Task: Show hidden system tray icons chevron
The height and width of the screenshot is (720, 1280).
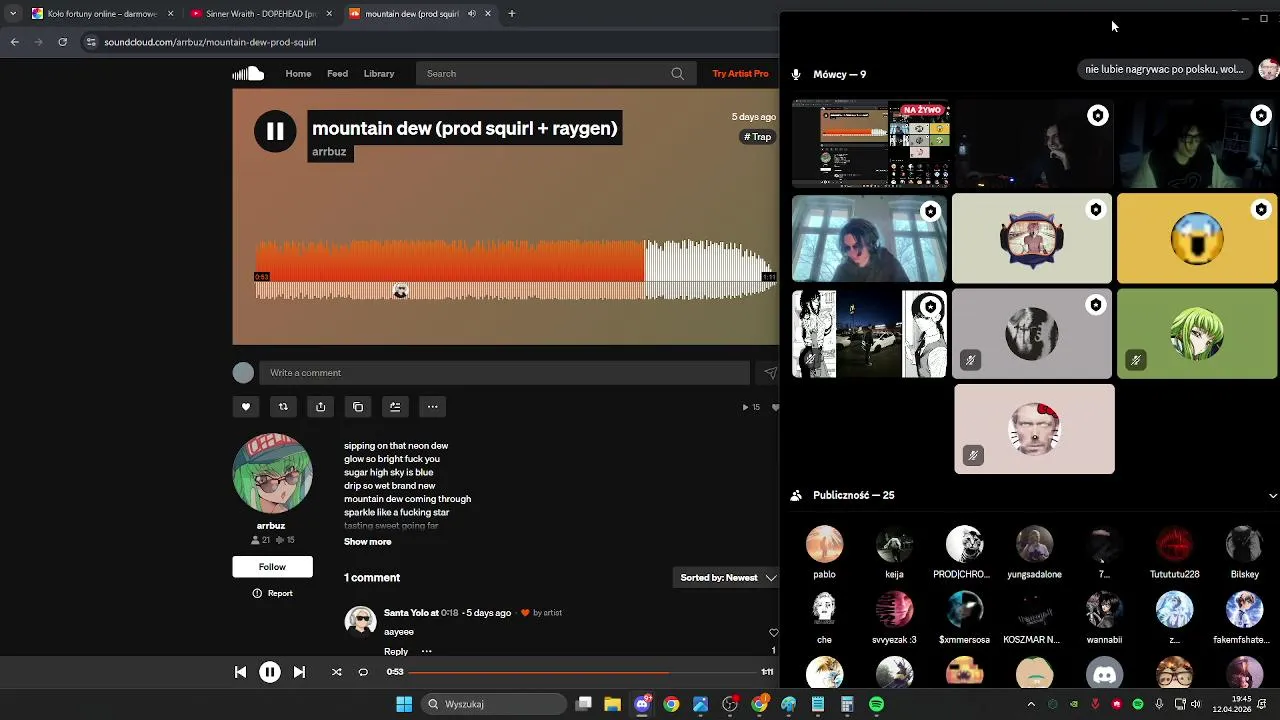Action: tap(1031, 704)
